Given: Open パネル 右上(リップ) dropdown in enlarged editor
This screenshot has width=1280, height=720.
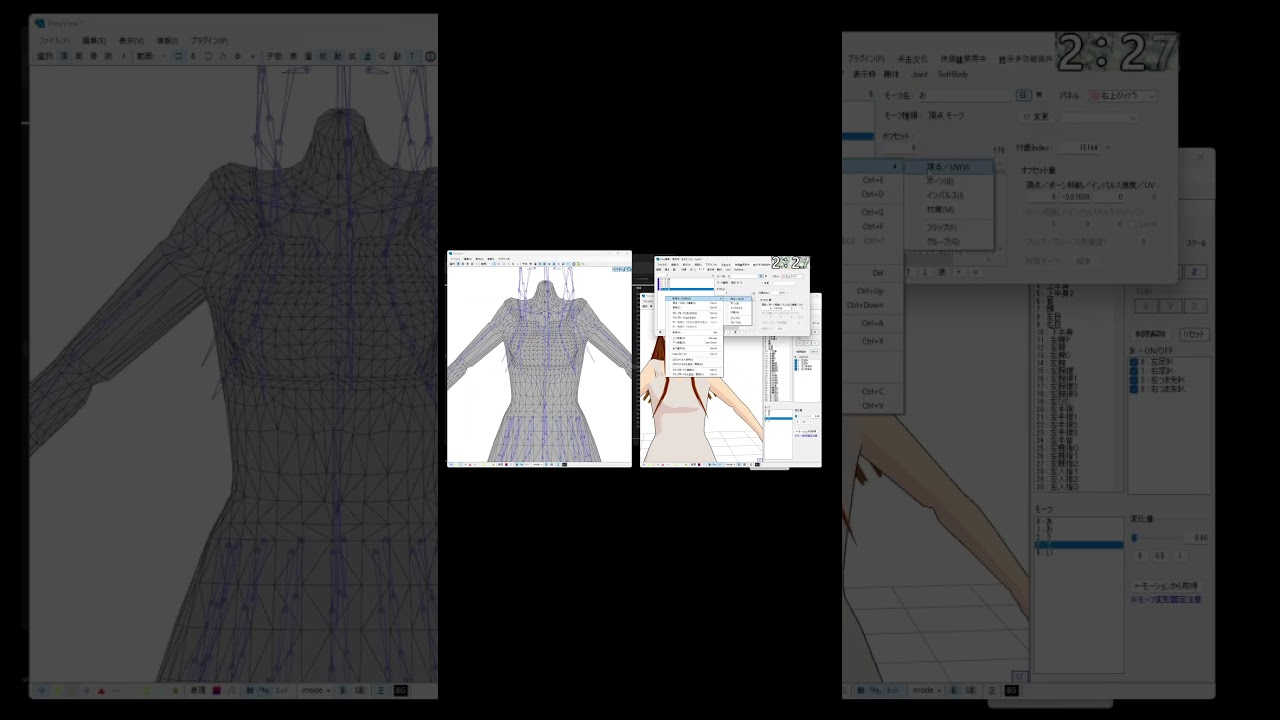Looking at the screenshot, I should click(x=1123, y=96).
